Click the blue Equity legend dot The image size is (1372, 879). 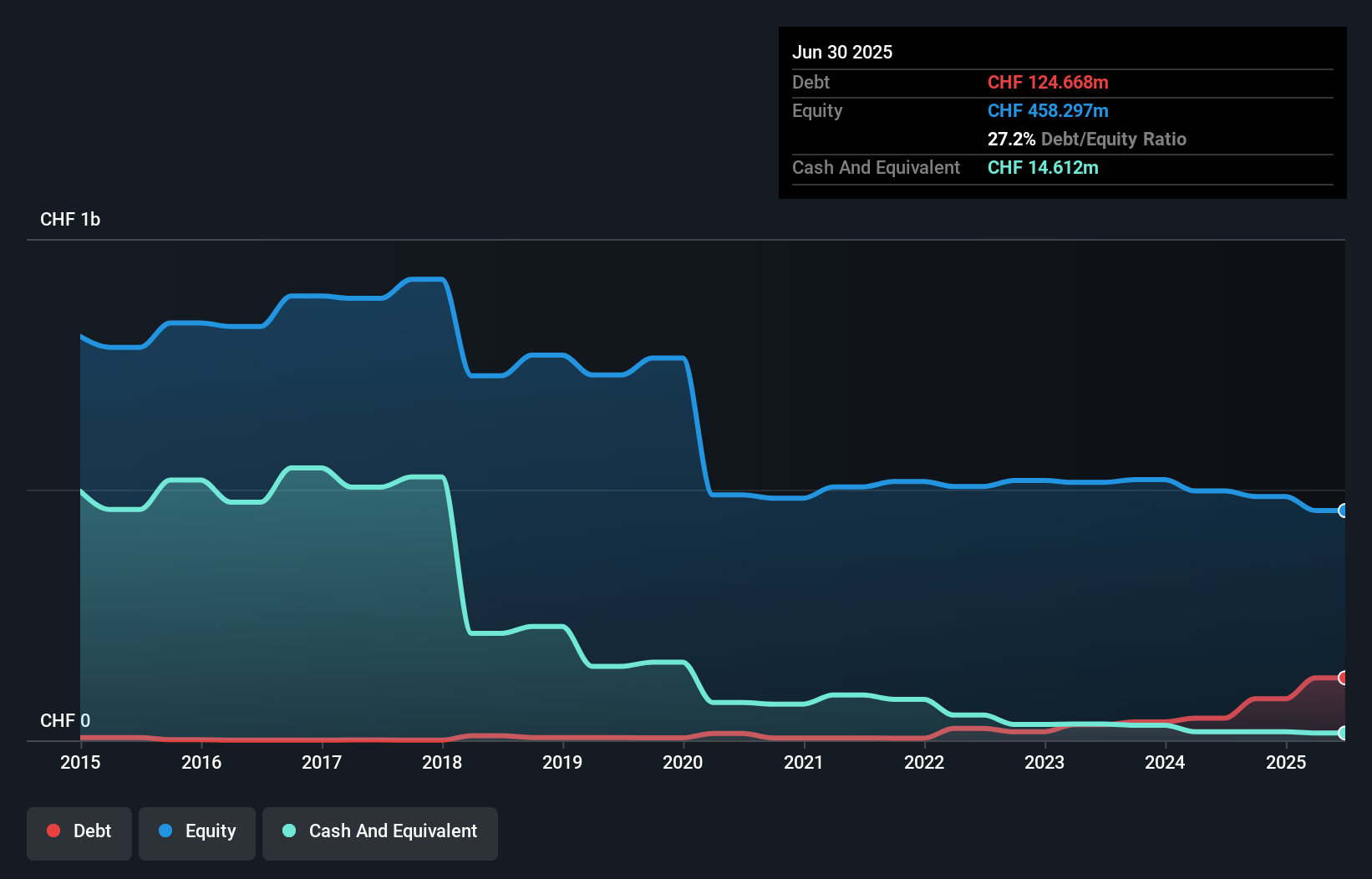coord(166,831)
